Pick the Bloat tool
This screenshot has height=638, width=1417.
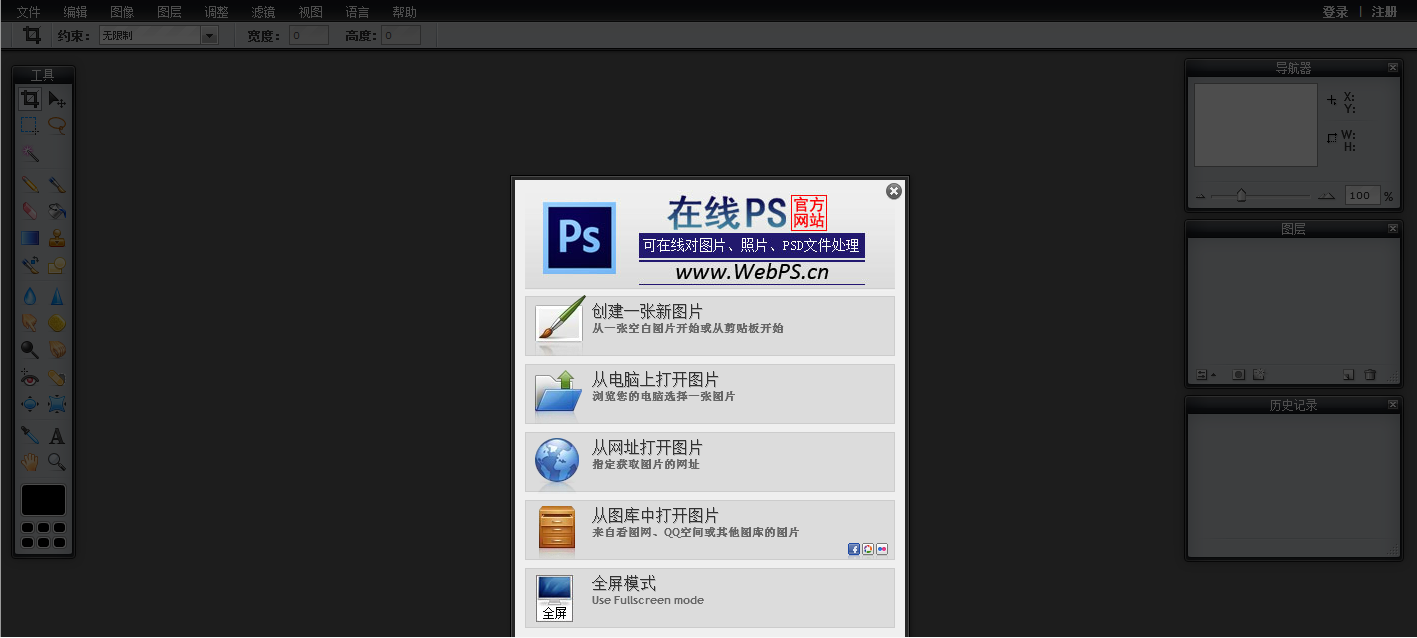30,405
